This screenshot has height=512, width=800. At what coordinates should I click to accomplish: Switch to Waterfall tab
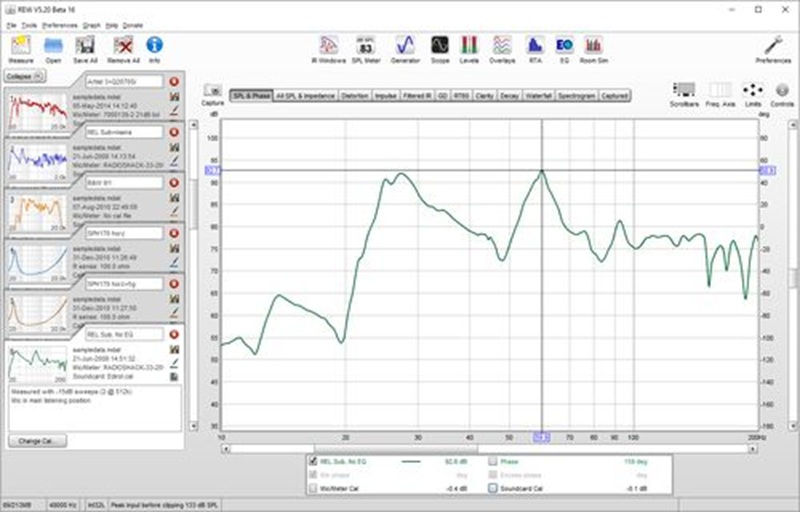[538, 96]
